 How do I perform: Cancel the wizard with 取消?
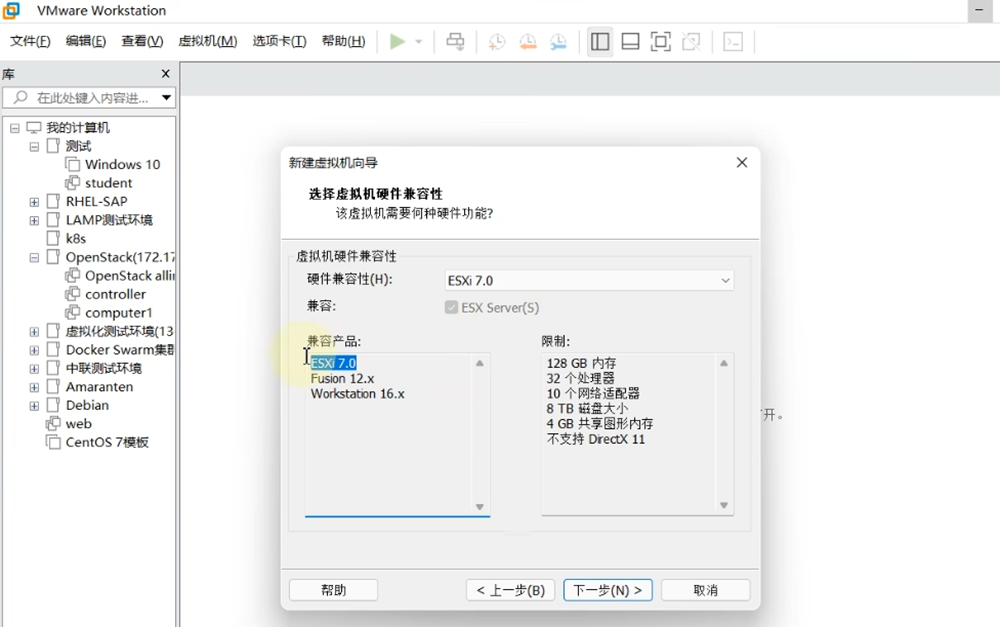(x=705, y=590)
